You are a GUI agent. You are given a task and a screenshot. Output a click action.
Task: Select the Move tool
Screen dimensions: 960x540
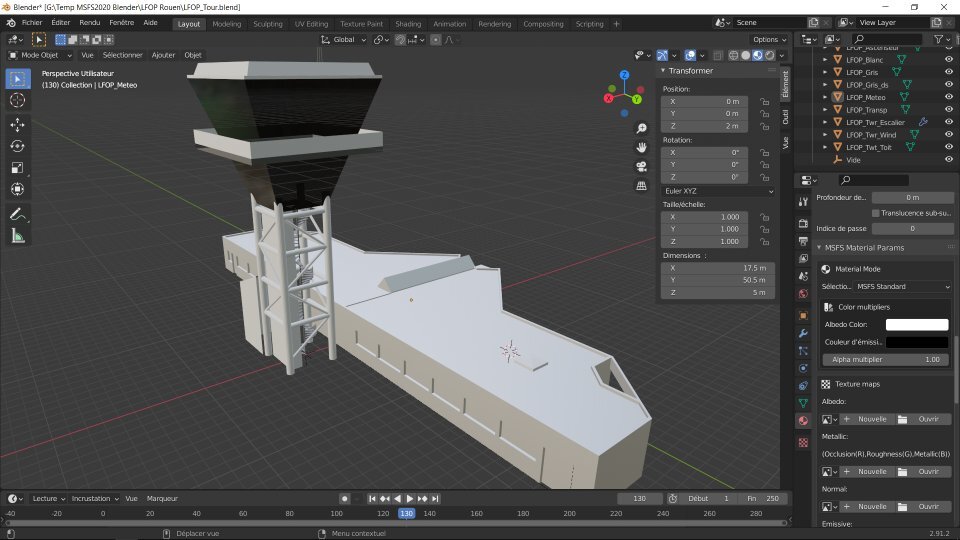point(18,125)
